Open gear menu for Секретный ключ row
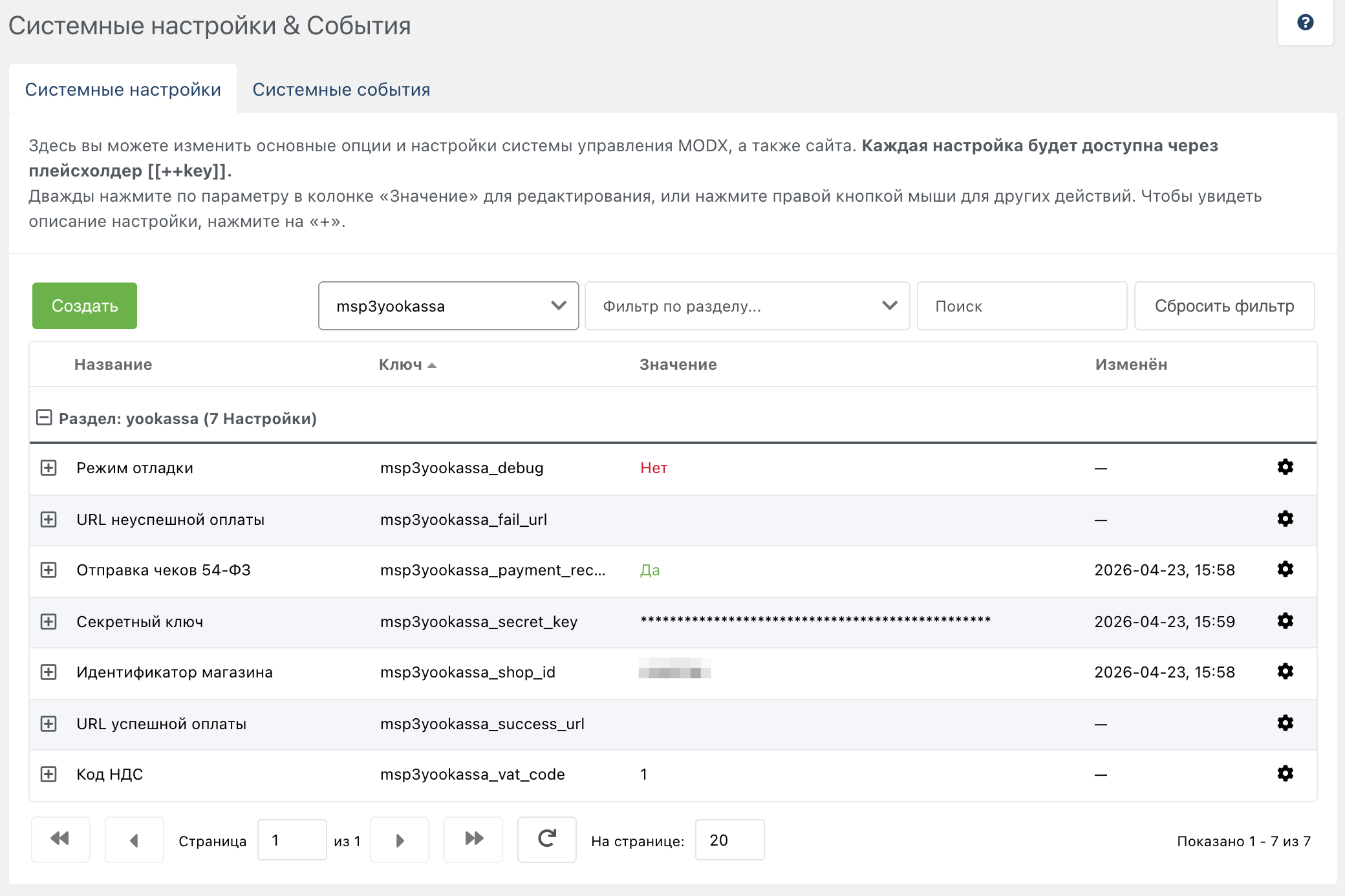The height and width of the screenshot is (896, 1345). click(1285, 621)
